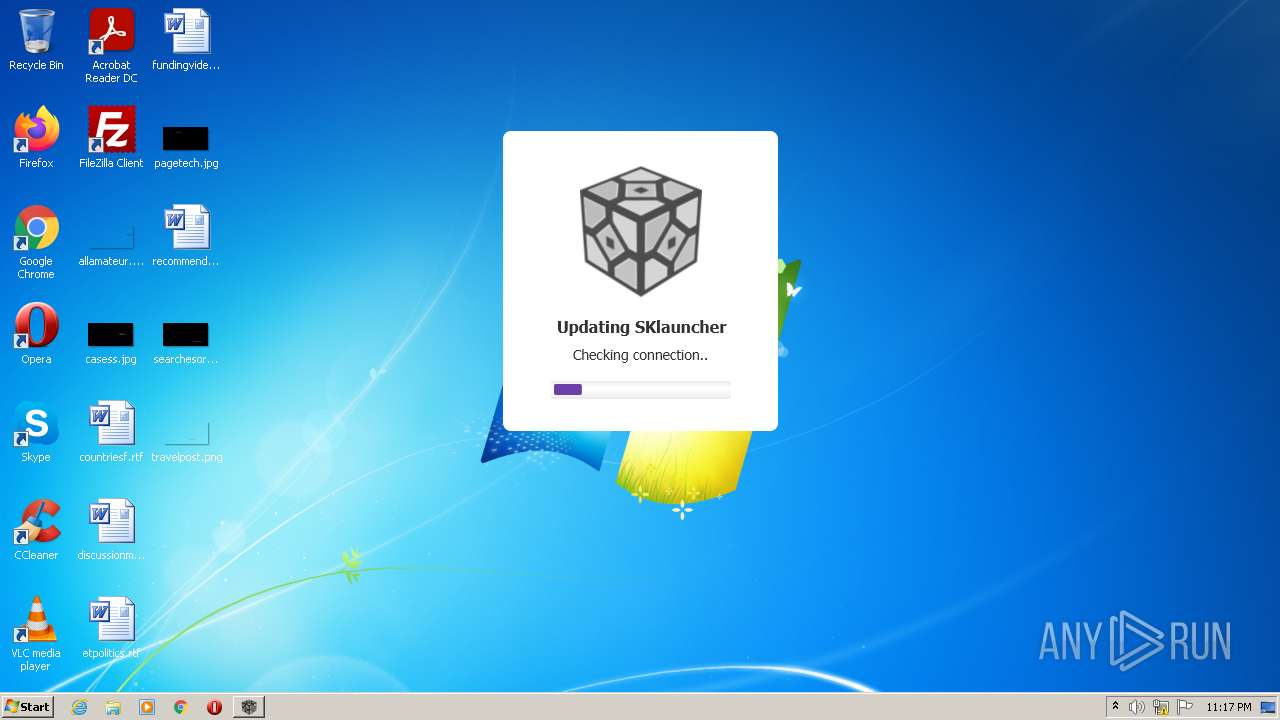
Task: Click the 'Checking connection..' status text
Action: coord(640,355)
